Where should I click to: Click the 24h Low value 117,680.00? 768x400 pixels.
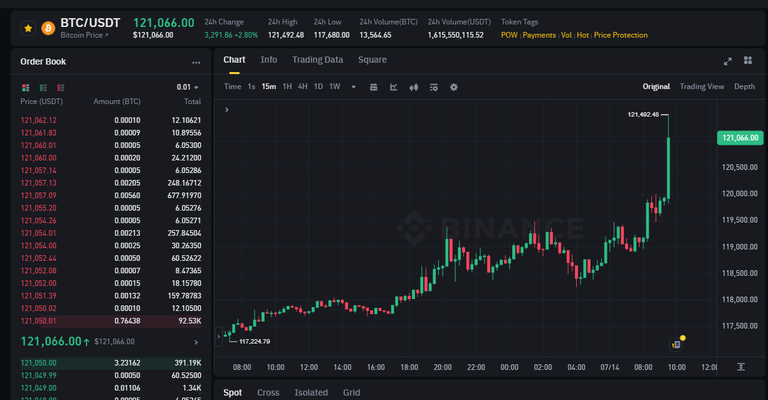pyautogui.click(x=332, y=35)
